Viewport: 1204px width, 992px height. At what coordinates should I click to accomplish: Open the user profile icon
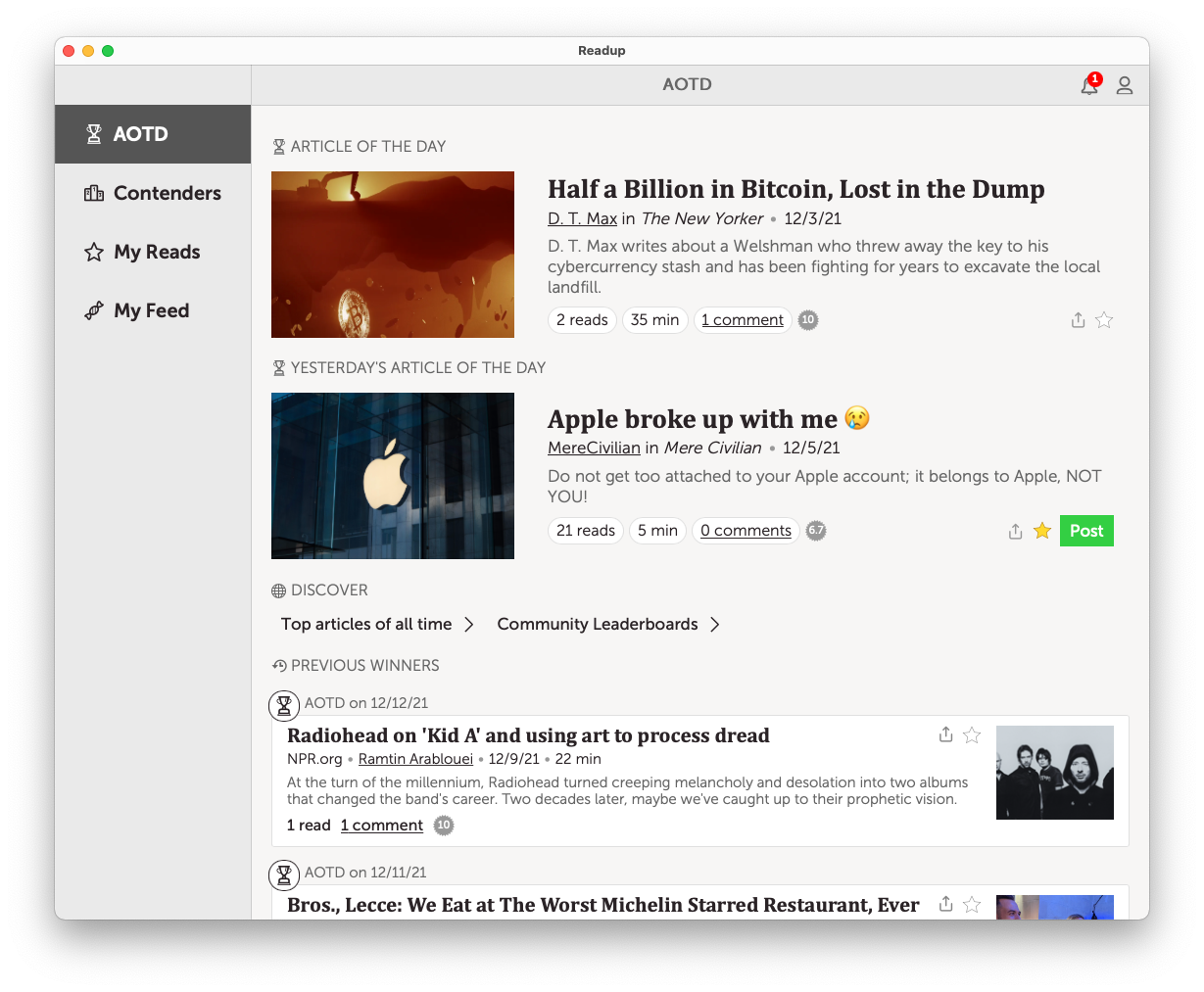[x=1125, y=85]
